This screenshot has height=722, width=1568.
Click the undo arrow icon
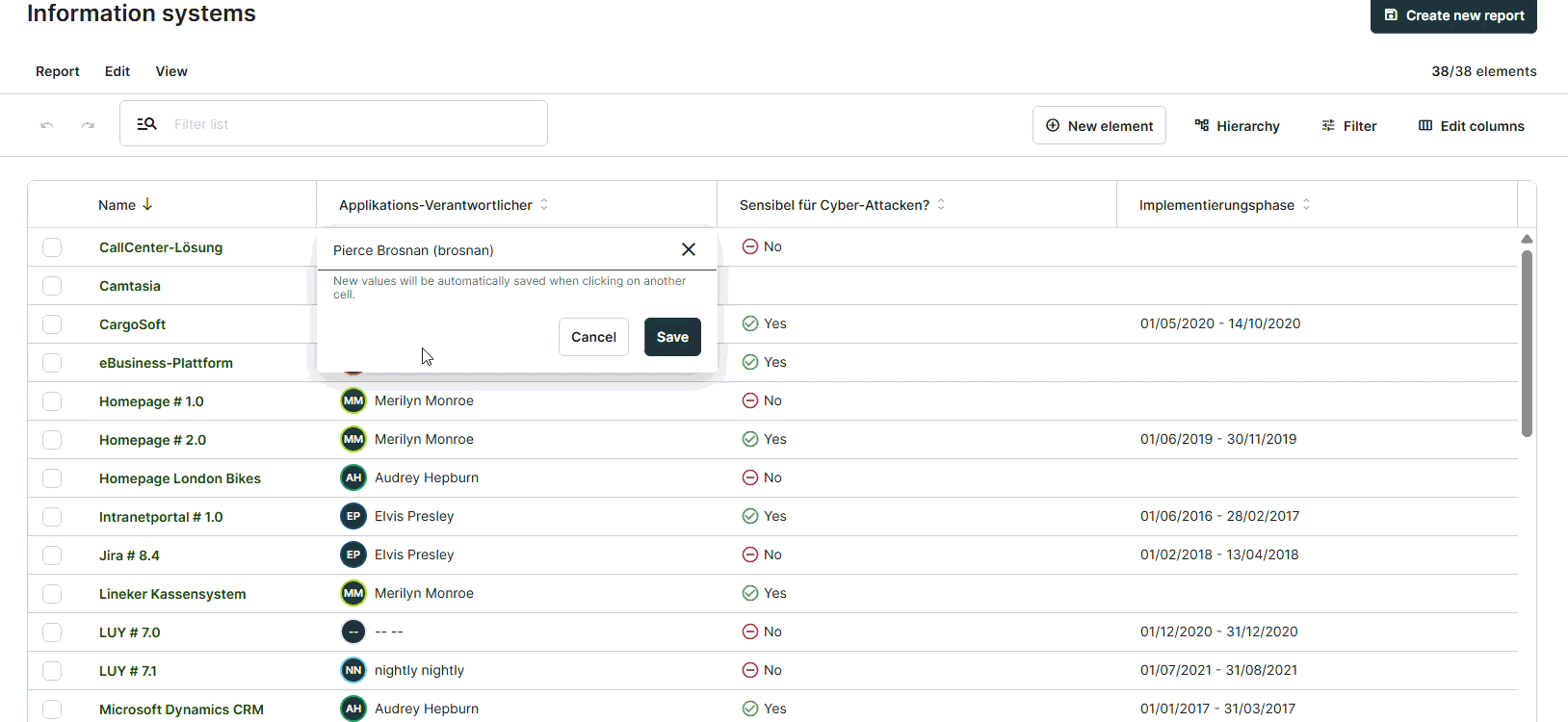(47, 125)
